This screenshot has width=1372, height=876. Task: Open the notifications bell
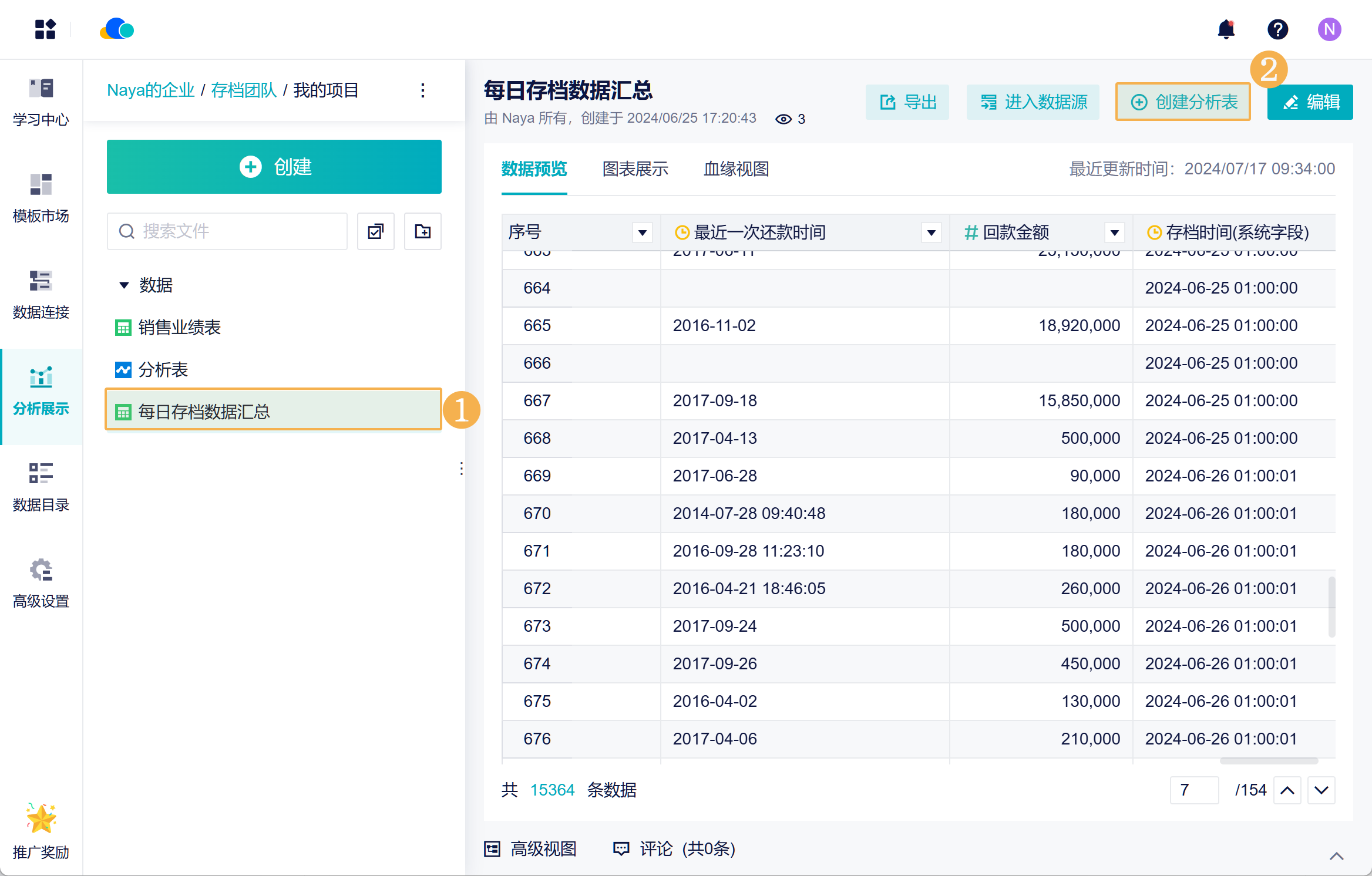coord(1226,29)
